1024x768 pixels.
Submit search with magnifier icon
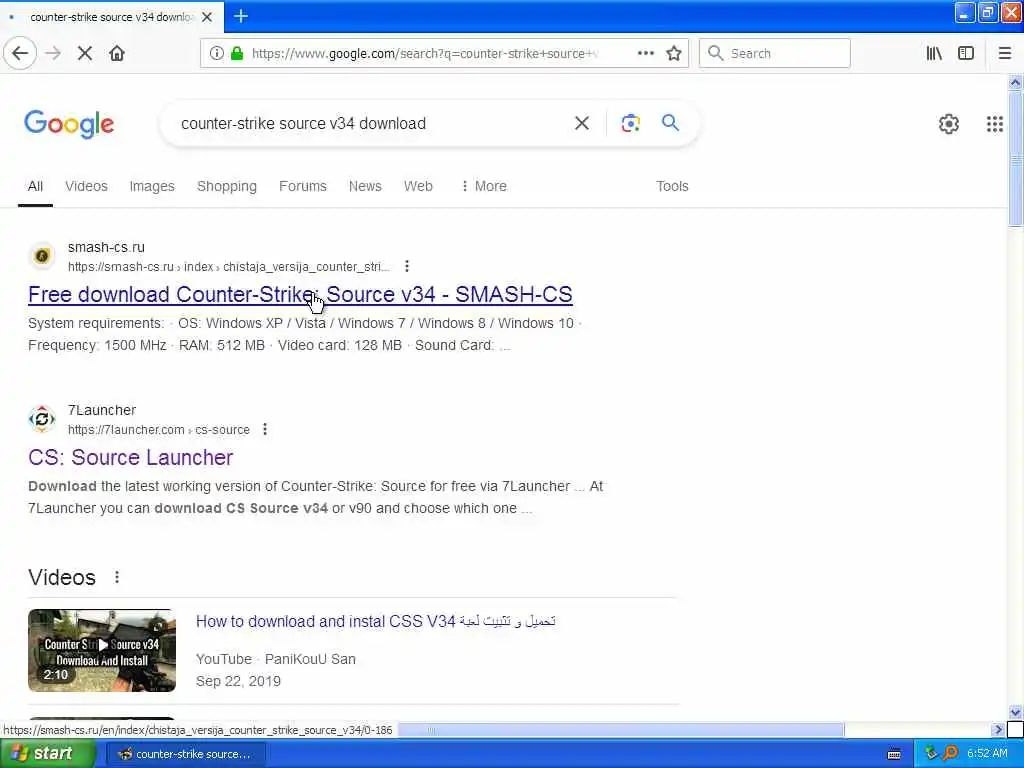pos(670,122)
